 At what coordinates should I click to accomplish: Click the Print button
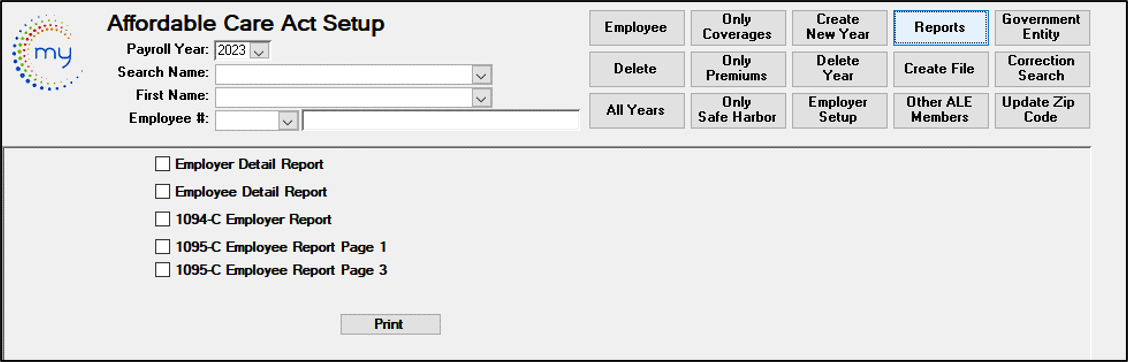[390, 324]
